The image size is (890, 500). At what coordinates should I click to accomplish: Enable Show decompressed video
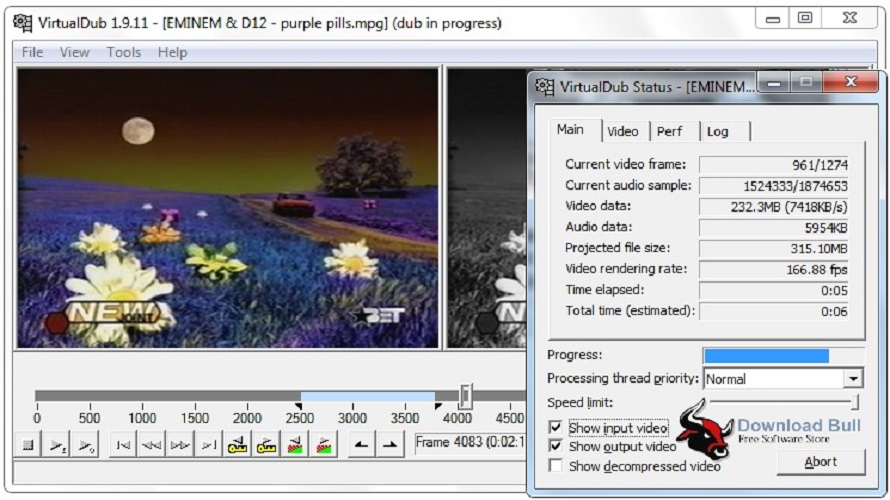[x=556, y=466]
